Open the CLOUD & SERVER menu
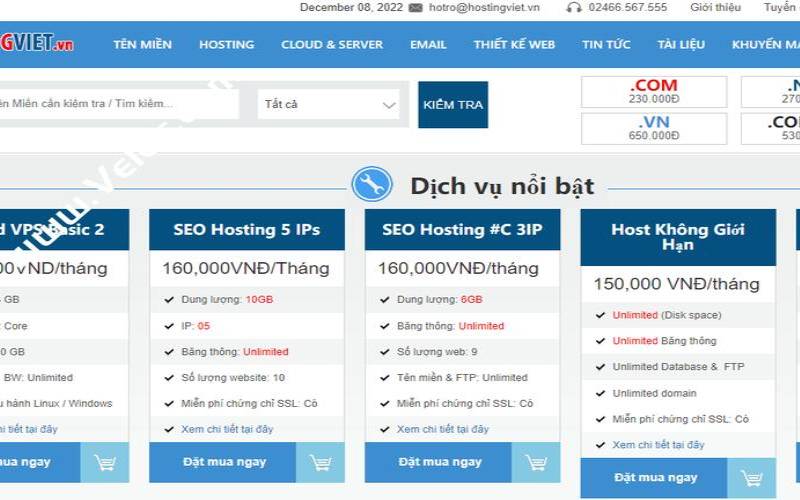This screenshot has height=500, width=800. (x=332, y=44)
